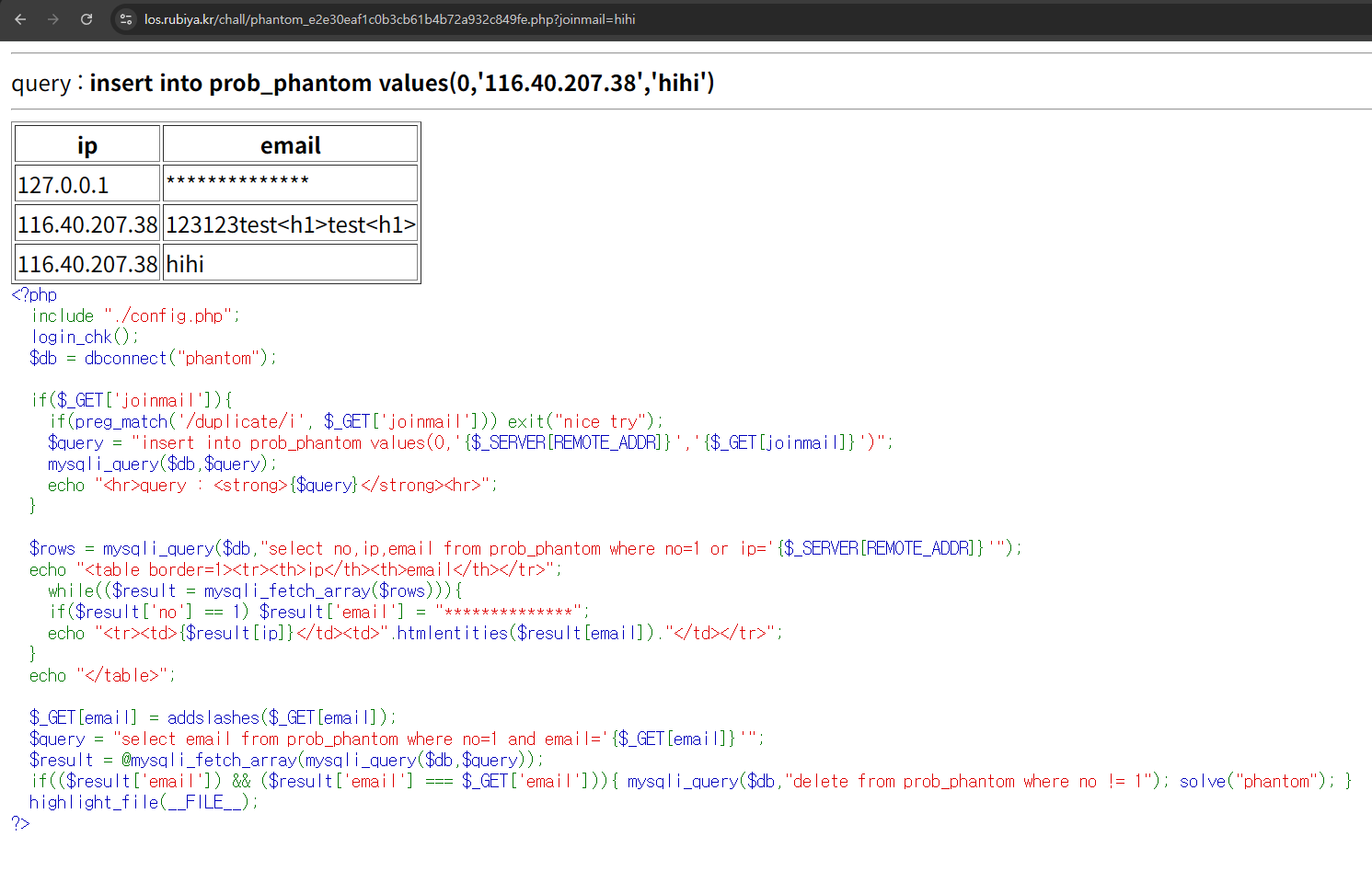
Task: Open site information icon beside URL
Action: pos(126,19)
